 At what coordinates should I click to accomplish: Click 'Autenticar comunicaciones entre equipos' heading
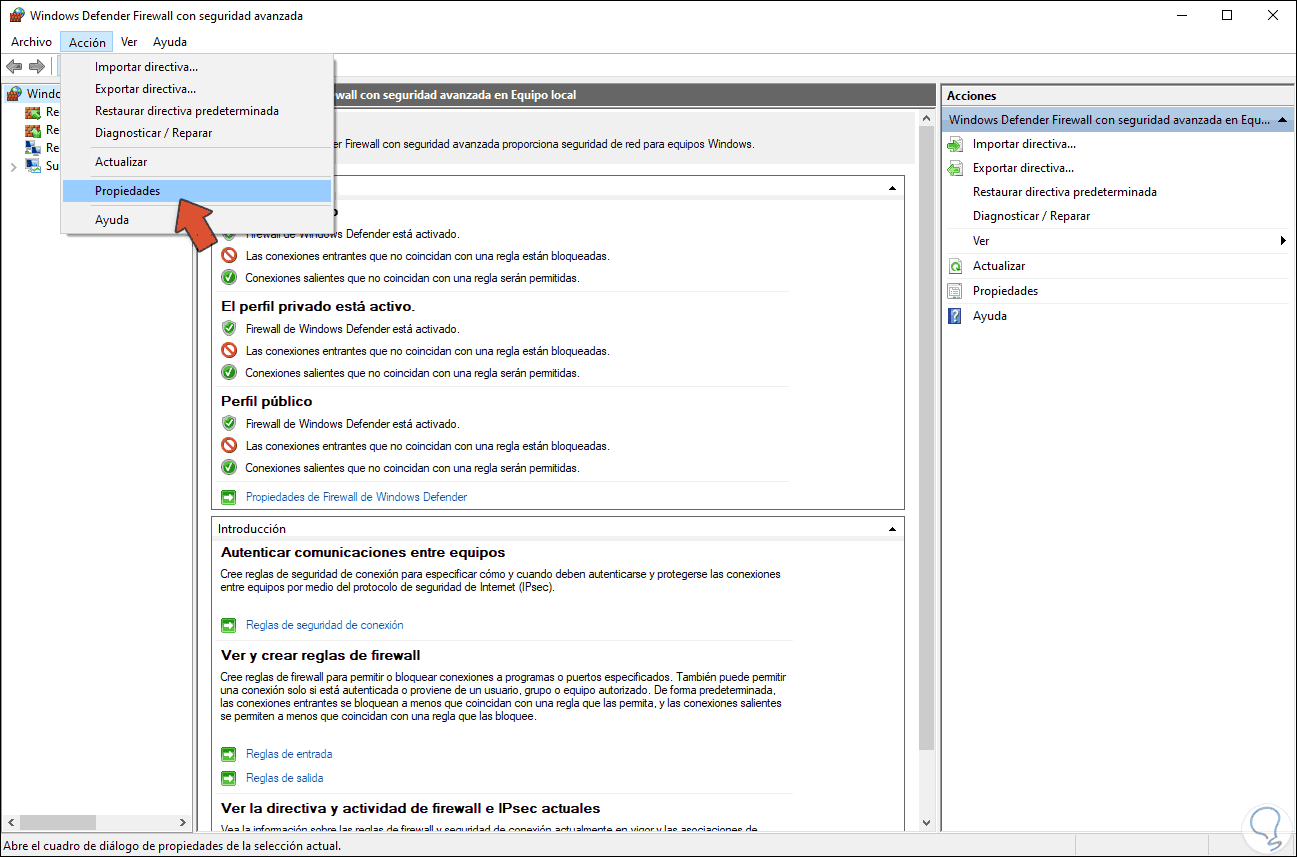point(363,552)
